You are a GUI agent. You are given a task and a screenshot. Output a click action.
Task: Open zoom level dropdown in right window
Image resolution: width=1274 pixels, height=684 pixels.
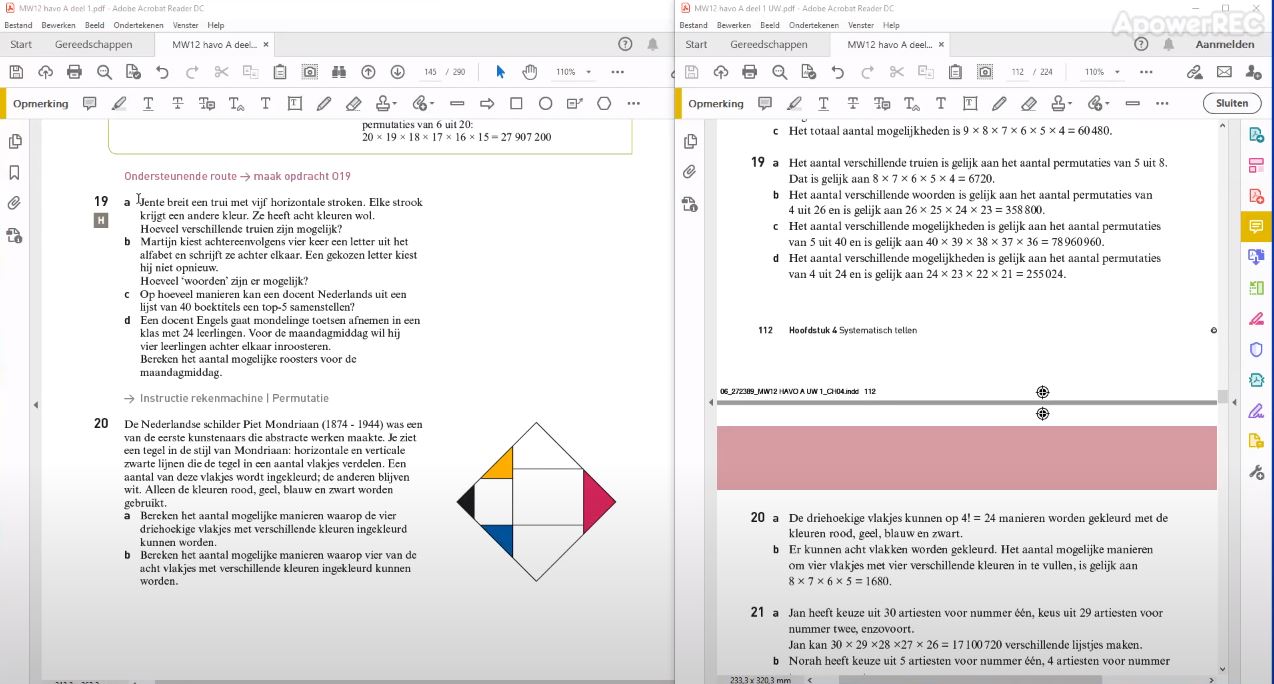[1117, 72]
